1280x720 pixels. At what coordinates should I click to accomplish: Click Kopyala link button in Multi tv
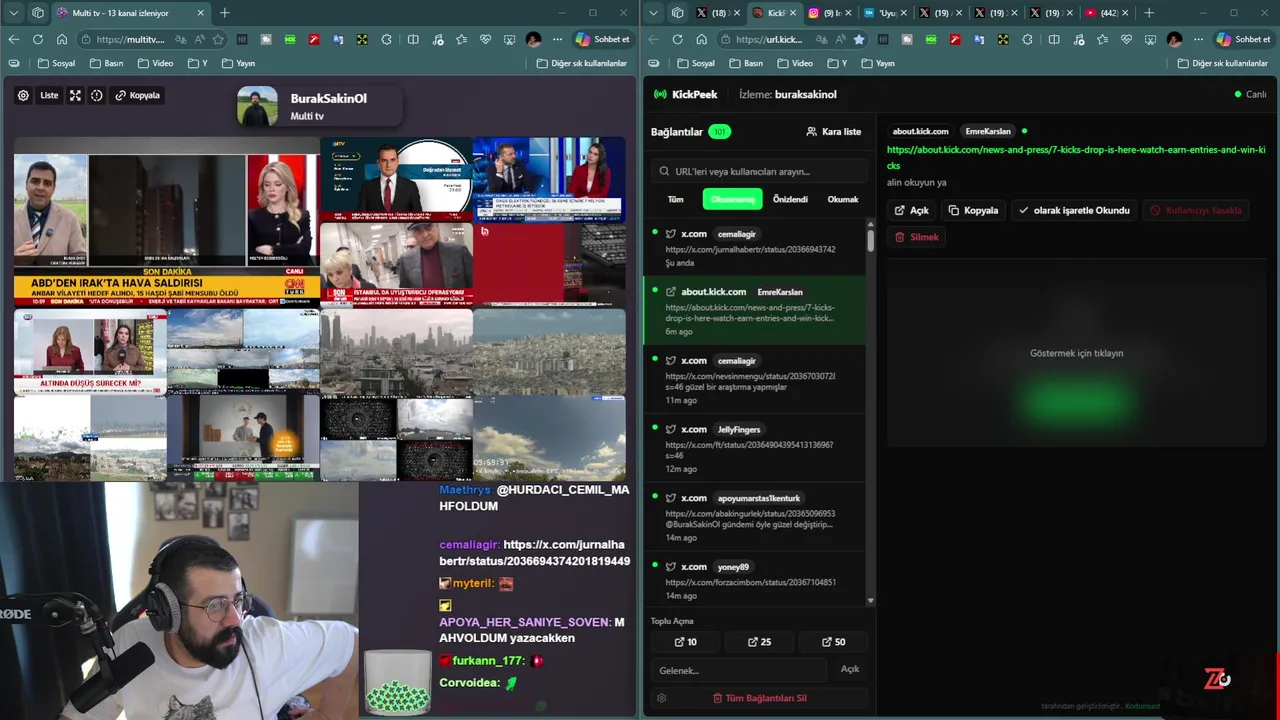click(x=138, y=96)
